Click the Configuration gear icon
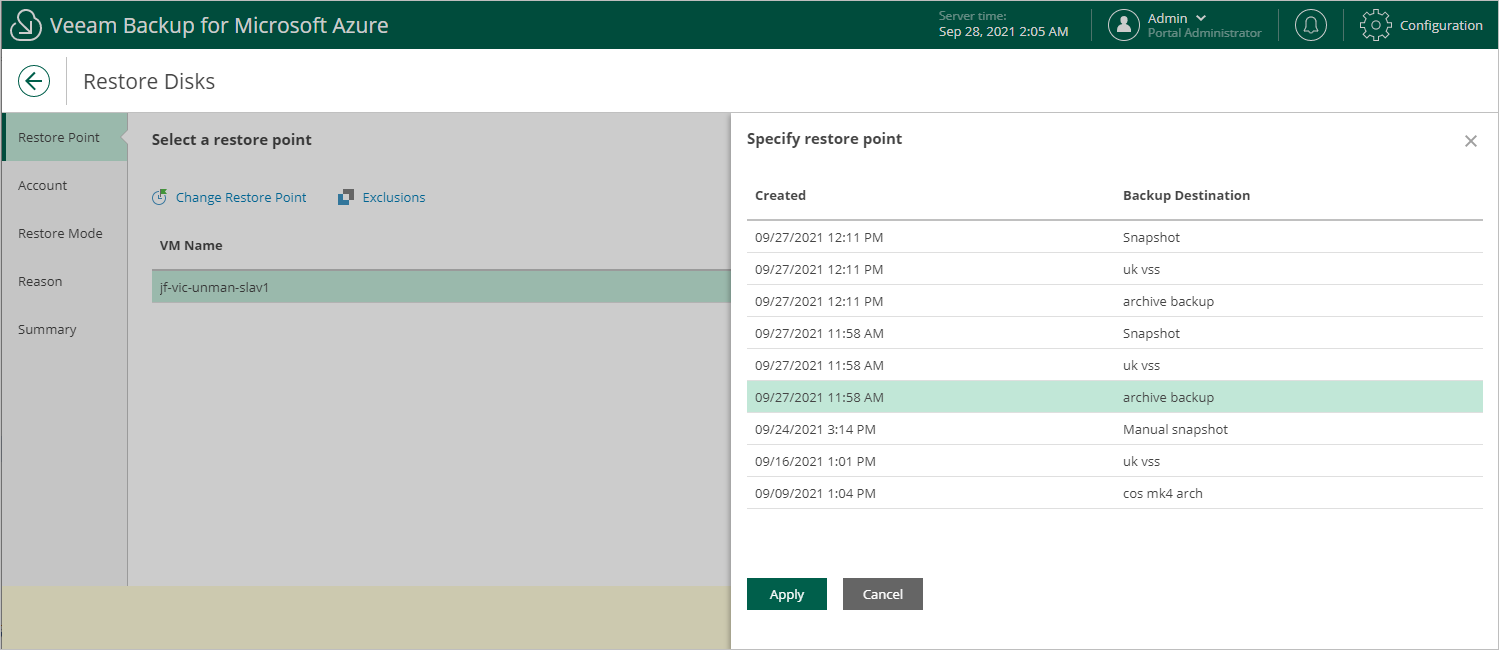 (1376, 25)
